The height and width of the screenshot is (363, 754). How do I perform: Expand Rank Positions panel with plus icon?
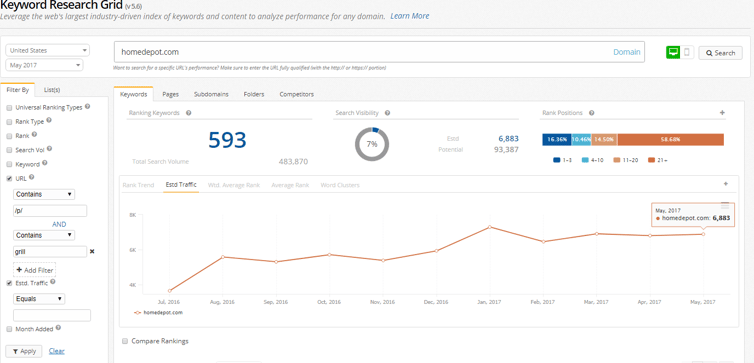point(722,113)
